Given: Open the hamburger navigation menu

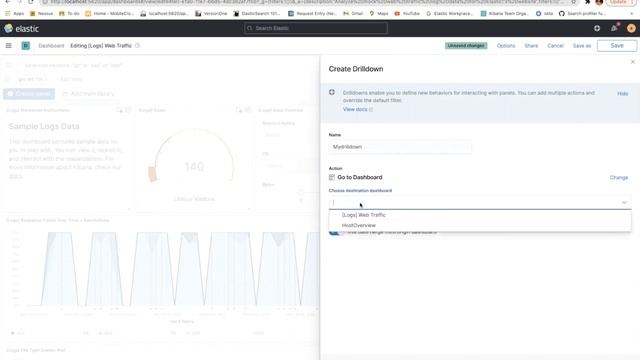Looking at the screenshot, I should [x=9, y=46].
